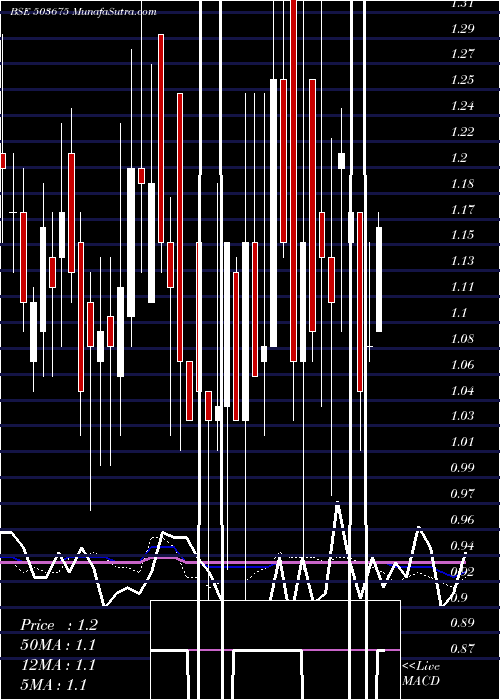This screenshot has height=700, width=500.
Task: Click the 1.01 price axis label
Action: pos(462,442)
